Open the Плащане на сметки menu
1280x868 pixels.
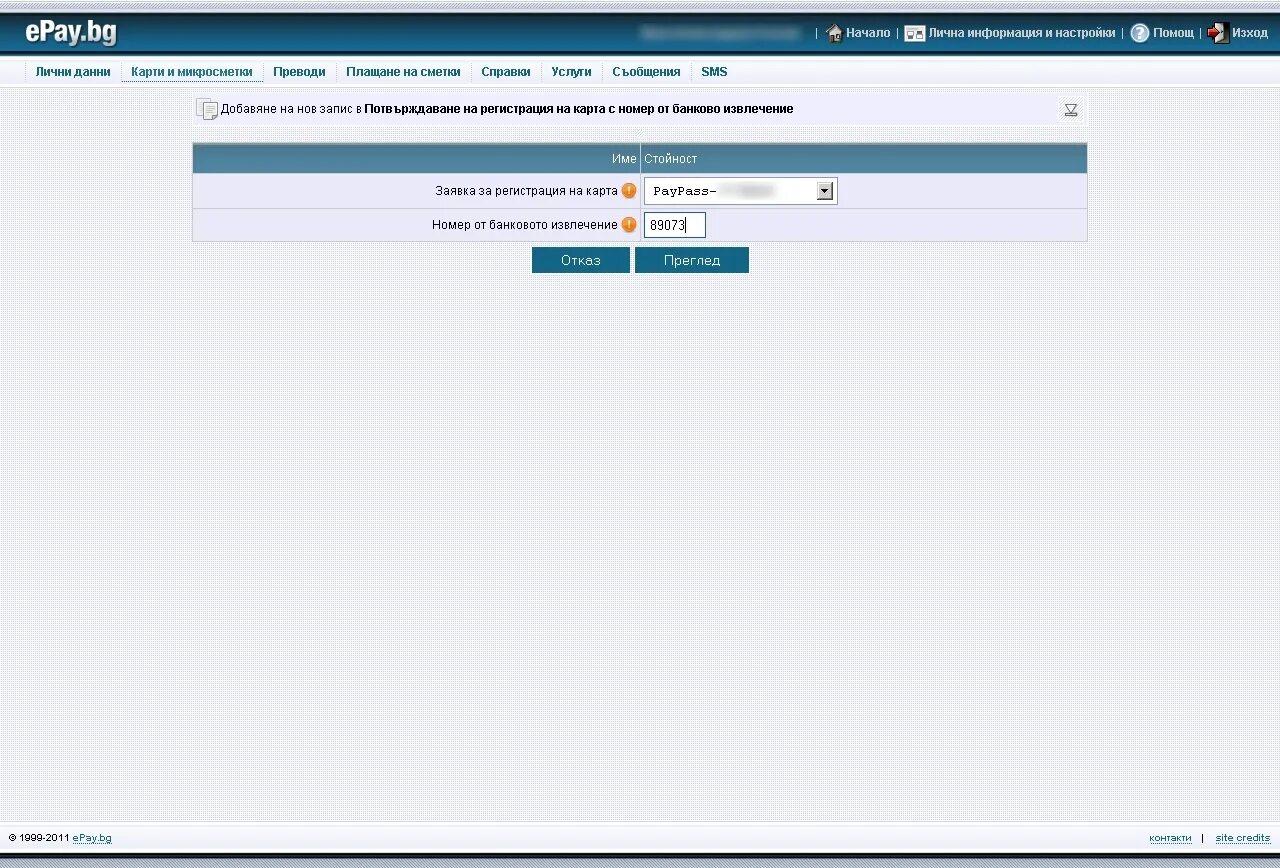tap(403, 72)
